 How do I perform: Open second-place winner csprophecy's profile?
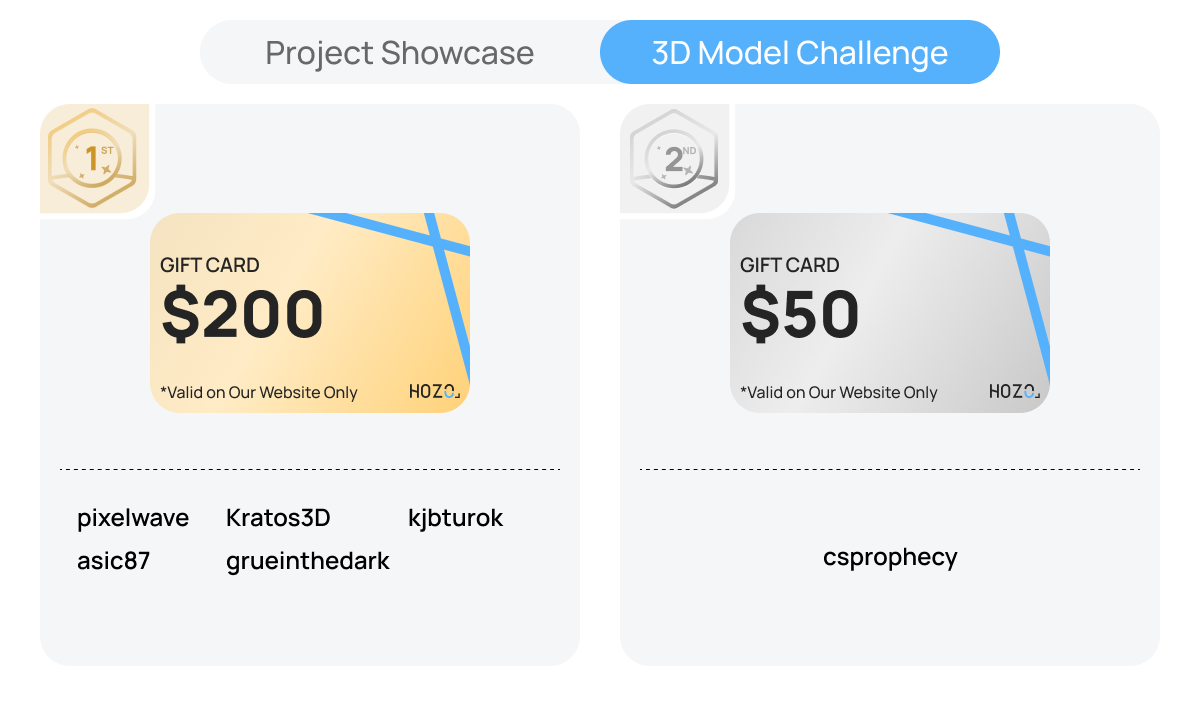890,557
